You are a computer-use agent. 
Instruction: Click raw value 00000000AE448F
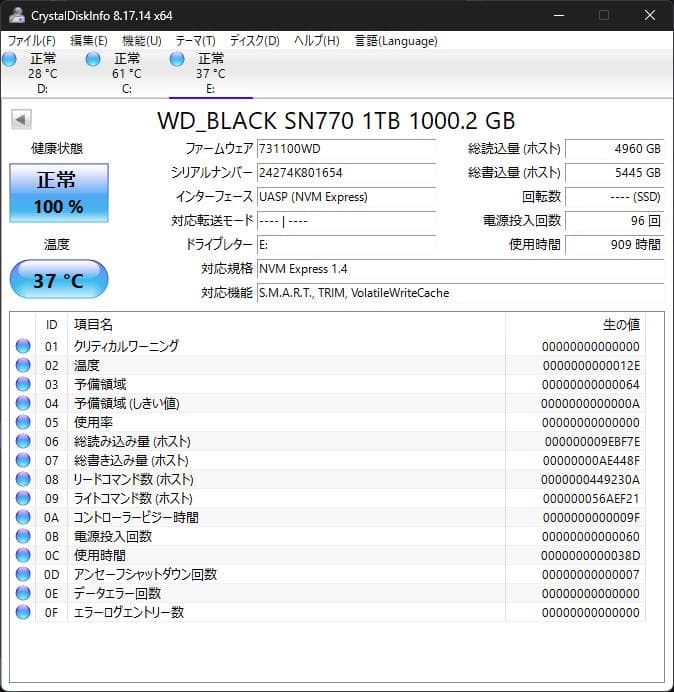[x=591, y=461]
